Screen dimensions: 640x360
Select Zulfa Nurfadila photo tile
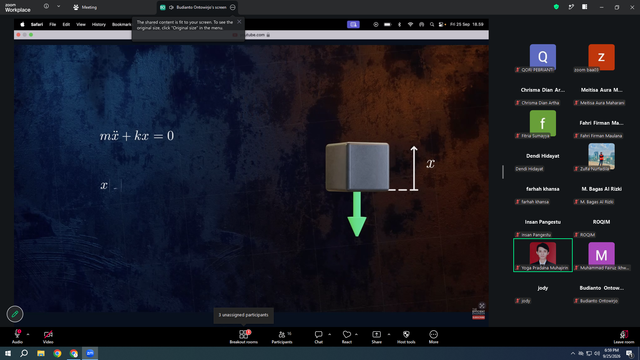pyautogui.click(x=601, y=157)
